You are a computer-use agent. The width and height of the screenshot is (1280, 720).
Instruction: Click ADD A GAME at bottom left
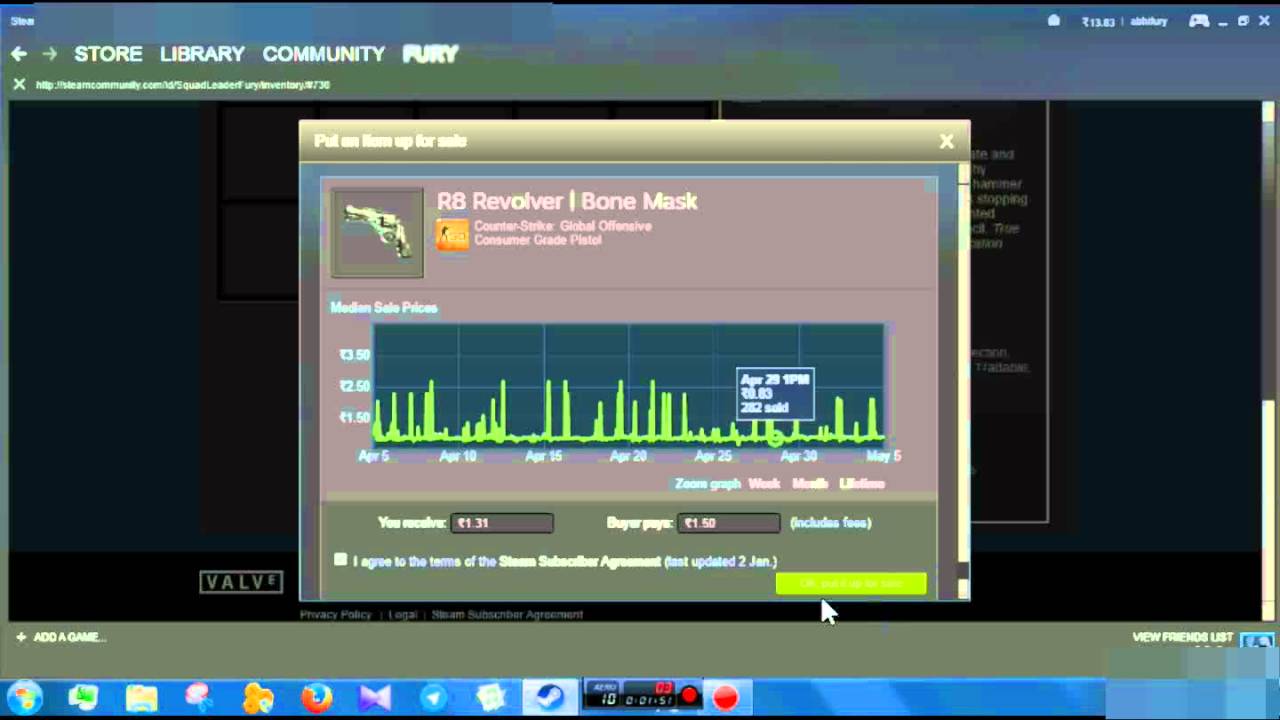click(60, 637)
